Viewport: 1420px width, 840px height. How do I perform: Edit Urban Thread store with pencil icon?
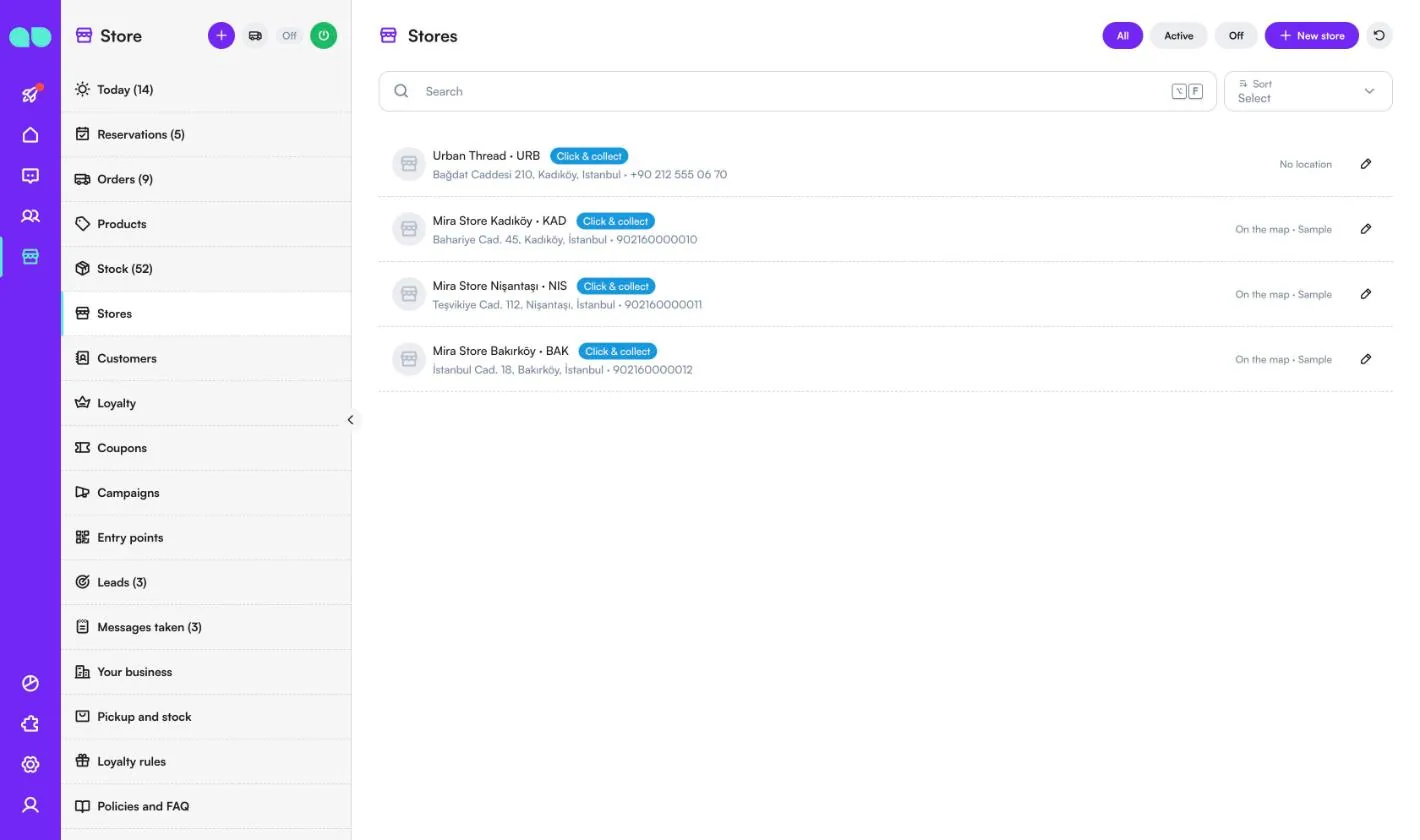coord(1366,164)
